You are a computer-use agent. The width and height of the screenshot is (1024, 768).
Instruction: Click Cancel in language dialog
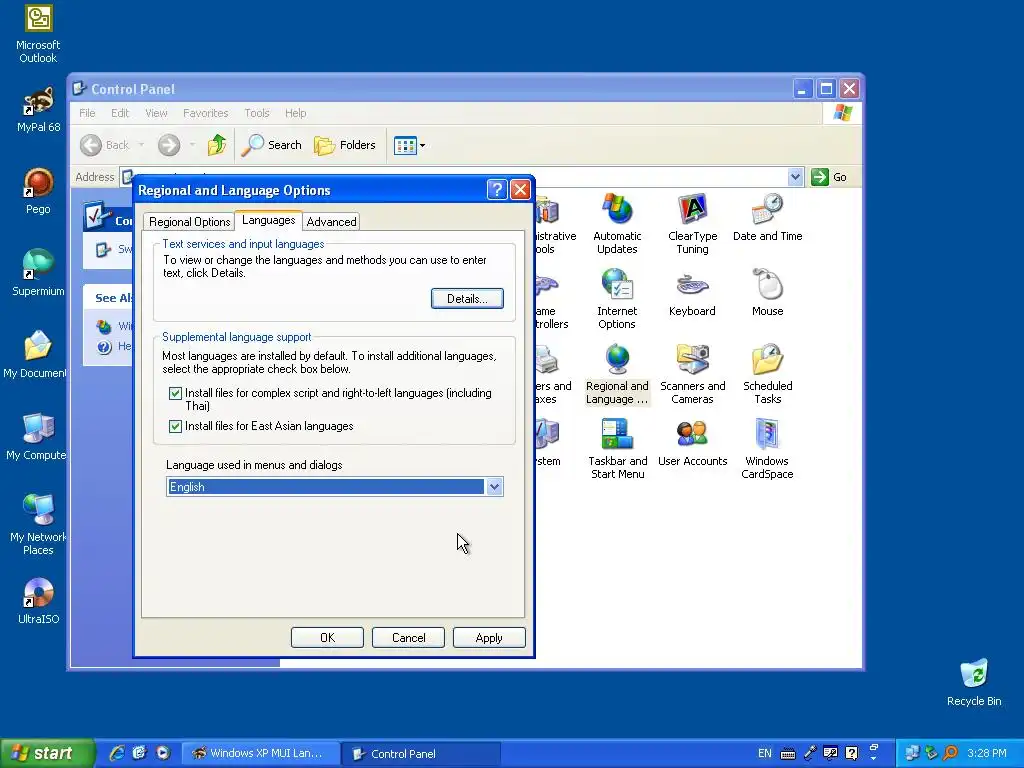click(x=408, y=637)
